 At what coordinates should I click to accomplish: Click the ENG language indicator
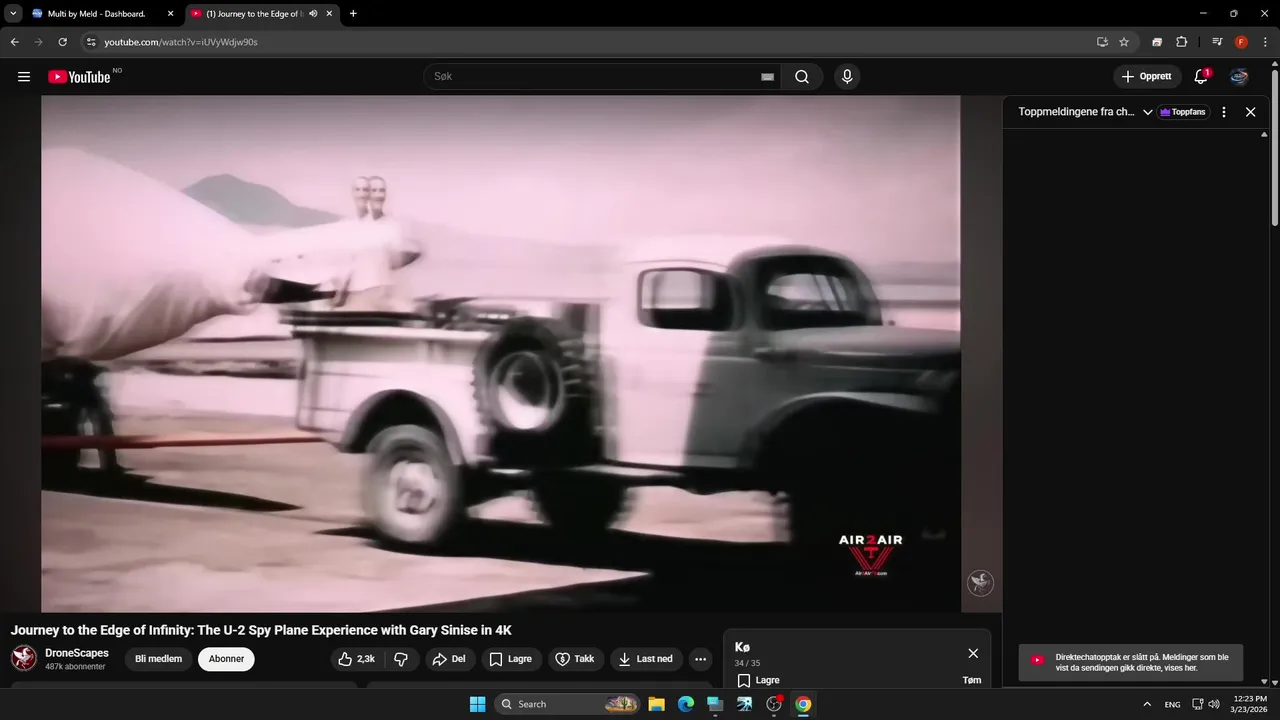[x=1172, y=704]
